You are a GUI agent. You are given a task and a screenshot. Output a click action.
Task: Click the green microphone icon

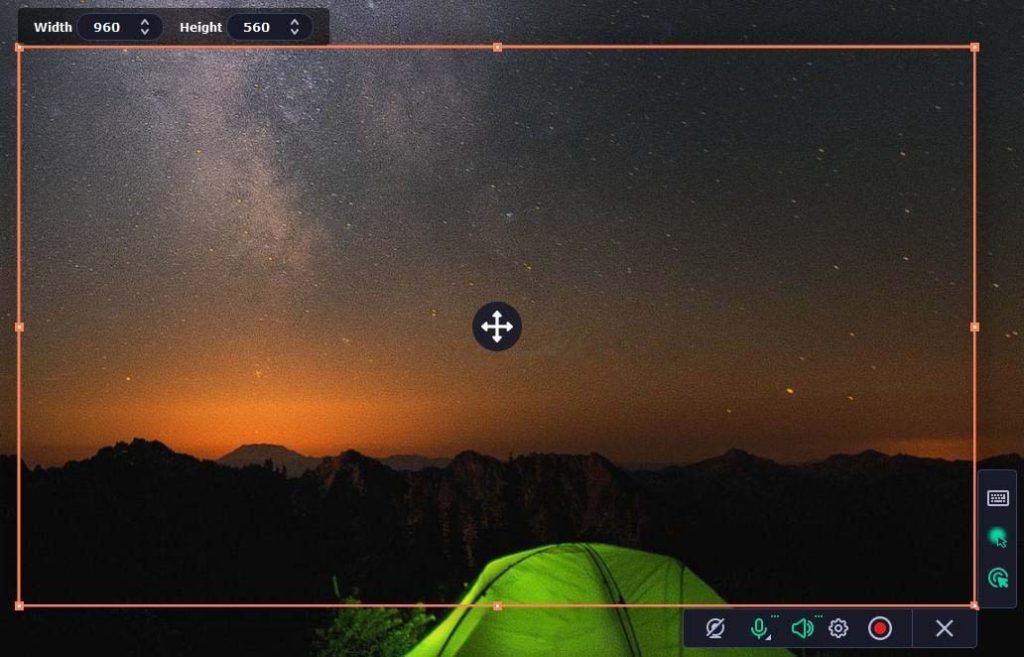(x=759, y=628)
